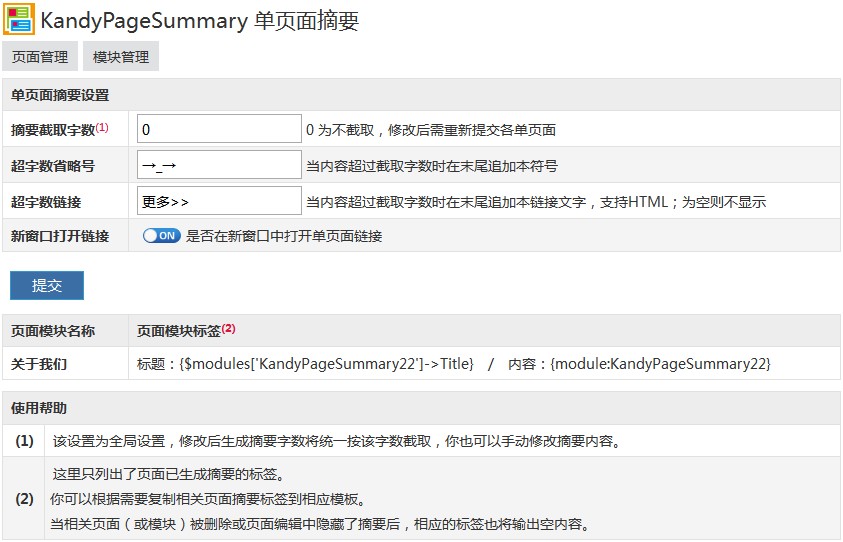Click the 单页面摘要设置 section header

click(60, 95)
